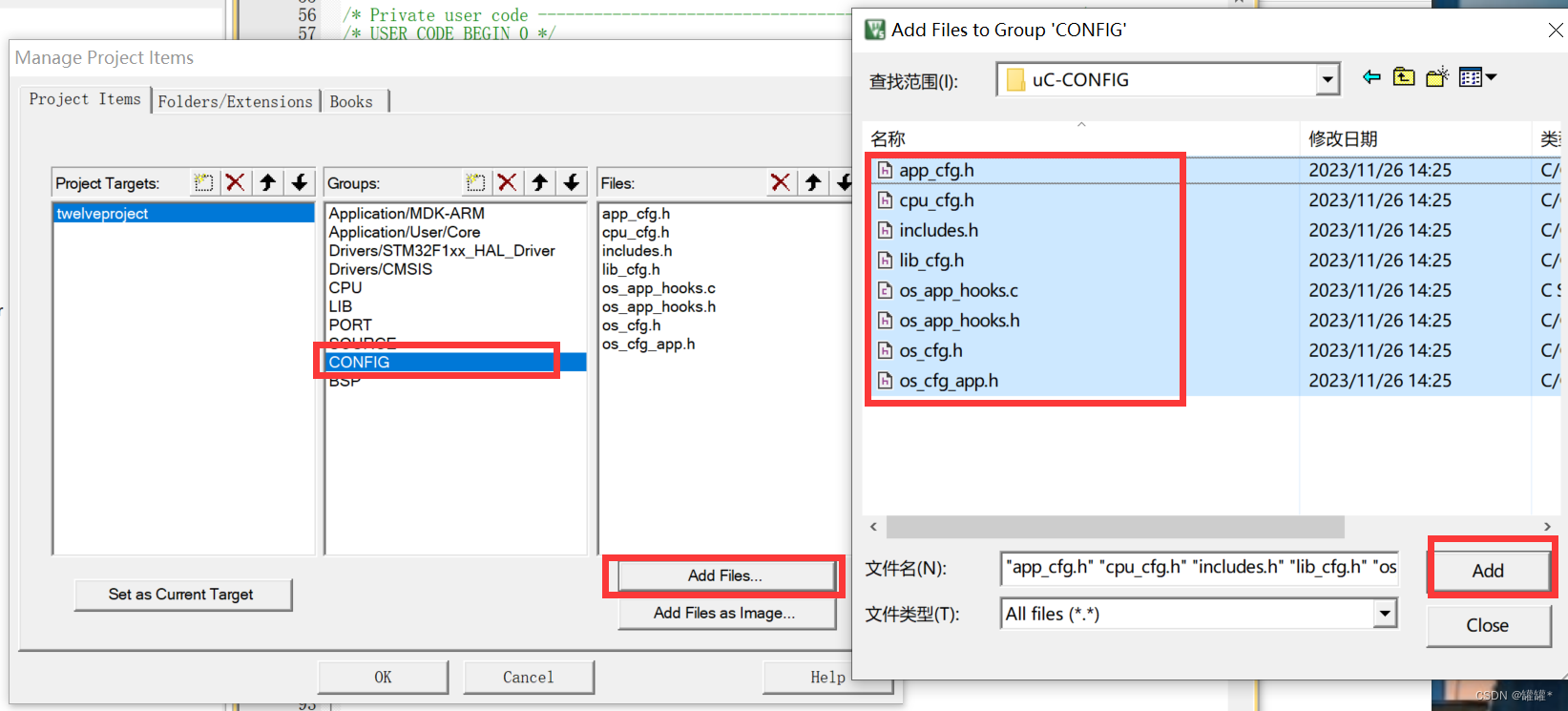Click the file name input field
Screen dimensions: 1568x711
tap(1200, 567)
